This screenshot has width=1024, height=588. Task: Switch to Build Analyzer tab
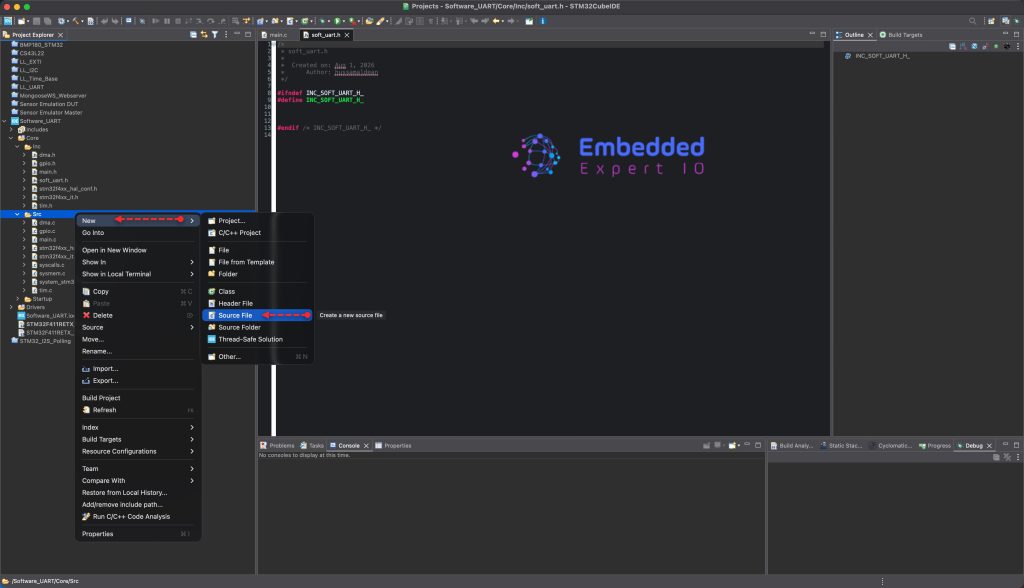792,446
